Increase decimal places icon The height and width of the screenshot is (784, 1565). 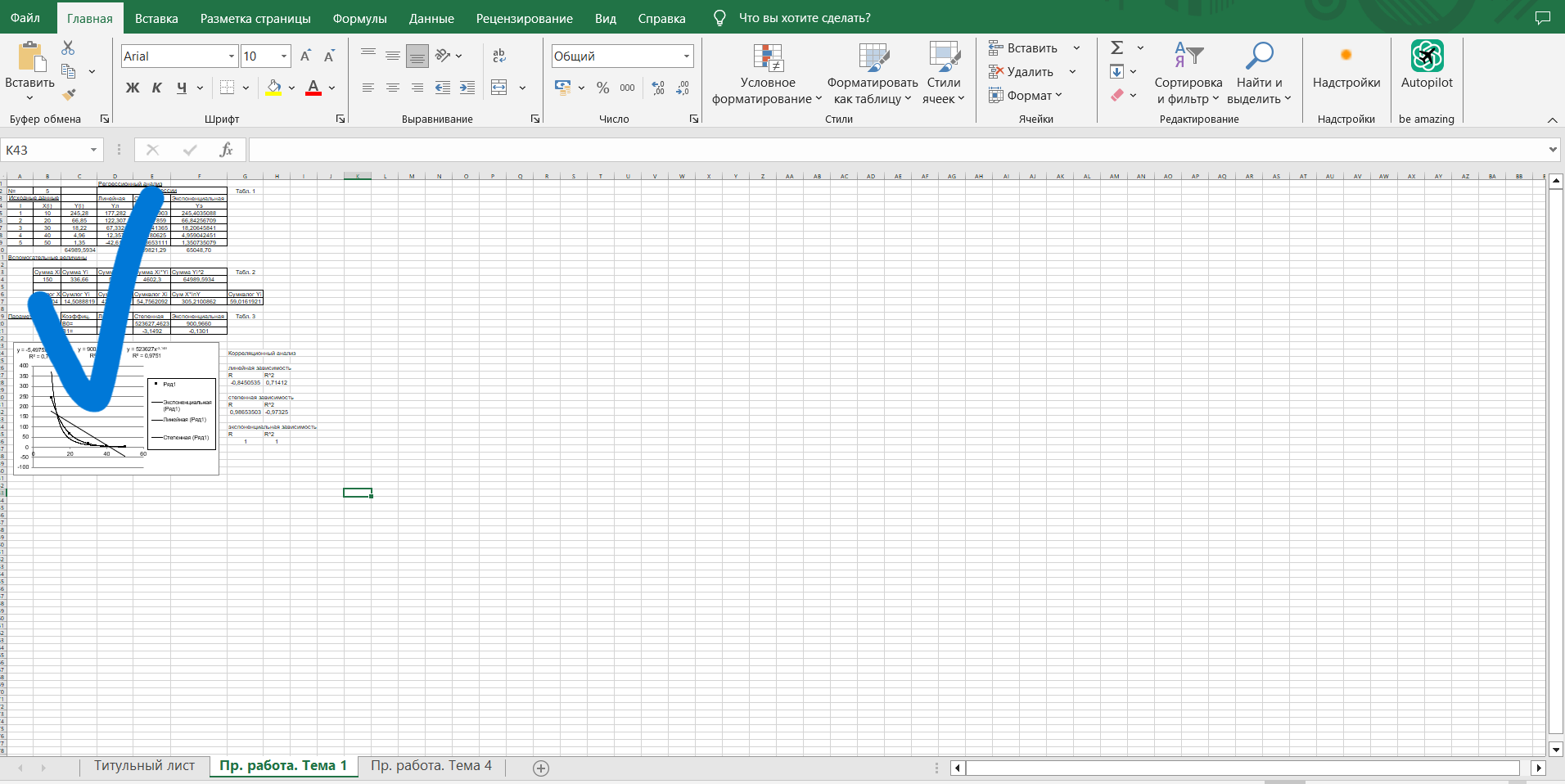(x=658, y=88)
